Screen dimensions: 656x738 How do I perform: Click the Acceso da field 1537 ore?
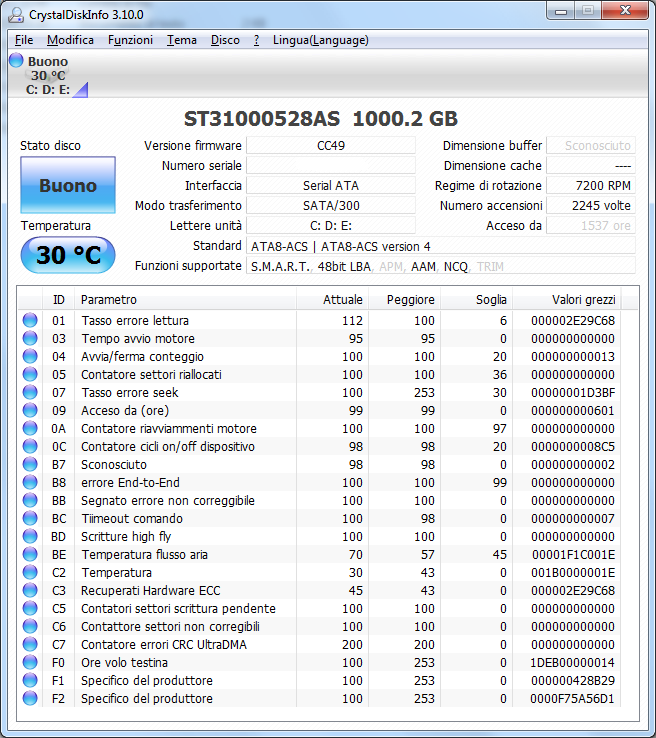[591, 225]
